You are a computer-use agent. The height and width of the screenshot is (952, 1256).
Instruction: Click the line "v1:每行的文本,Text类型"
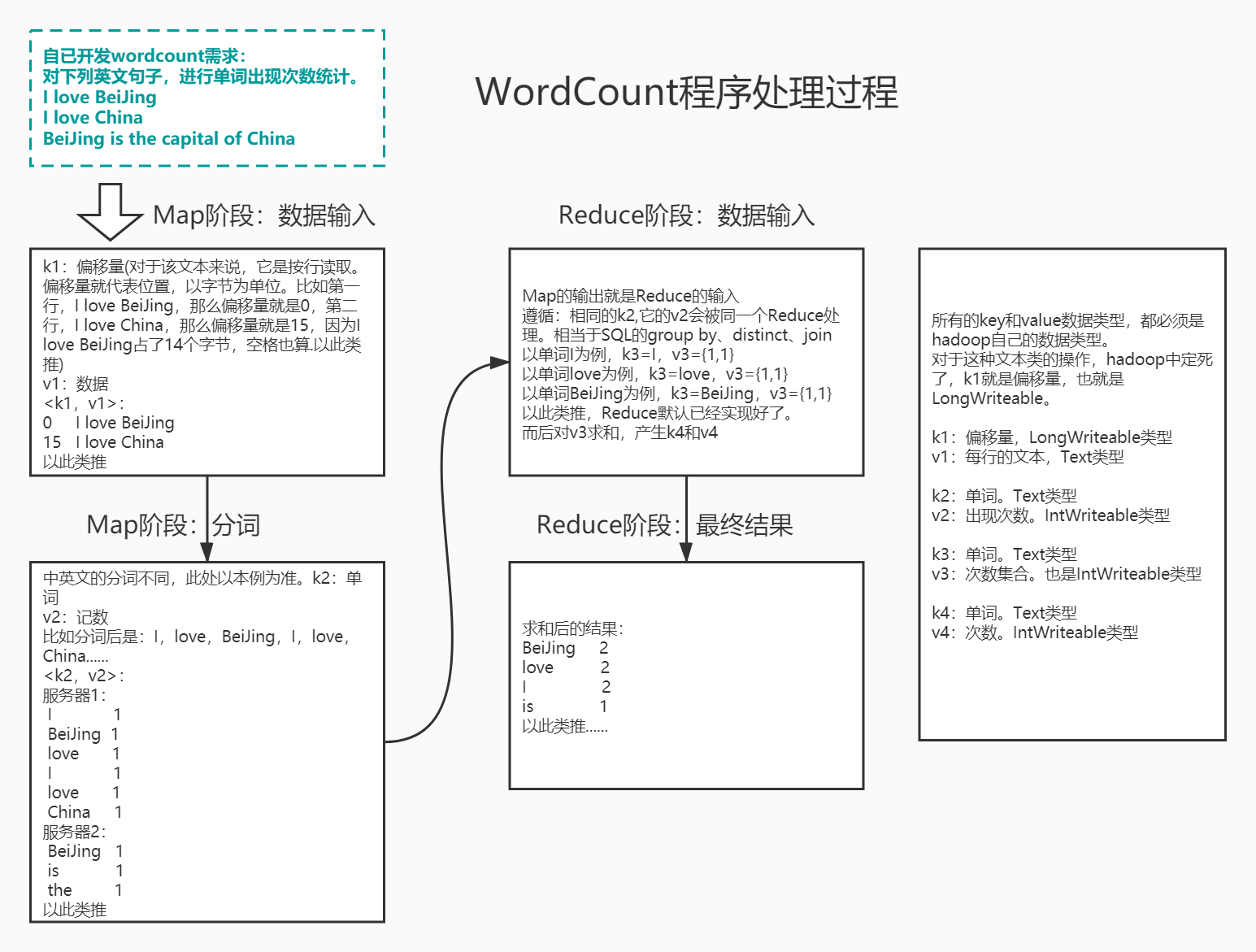[1028, 457]
